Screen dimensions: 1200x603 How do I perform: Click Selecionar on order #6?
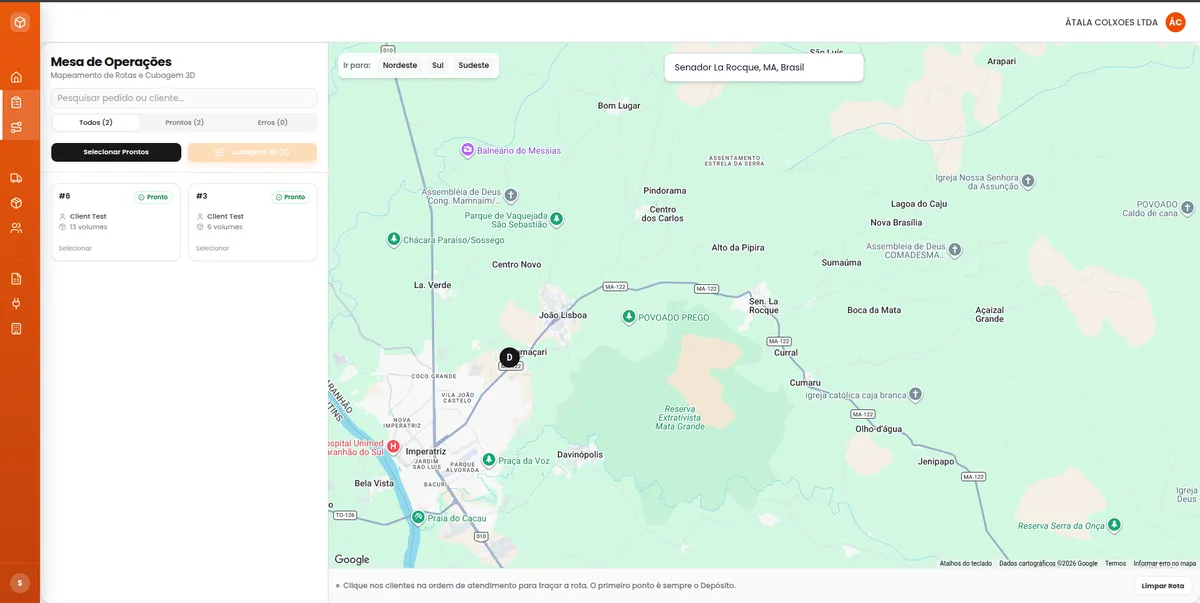(x=75, y=248)
